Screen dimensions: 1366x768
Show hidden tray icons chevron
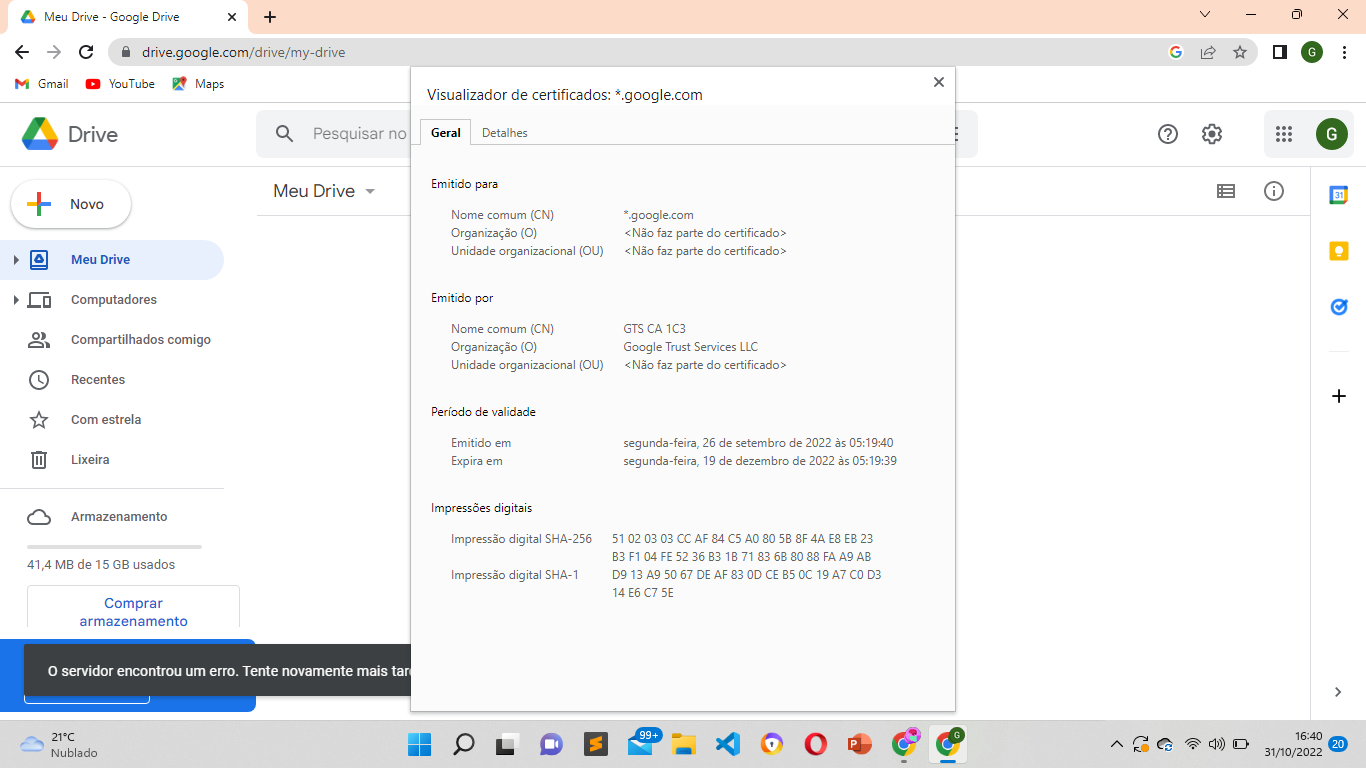[x=1117, y=744]
